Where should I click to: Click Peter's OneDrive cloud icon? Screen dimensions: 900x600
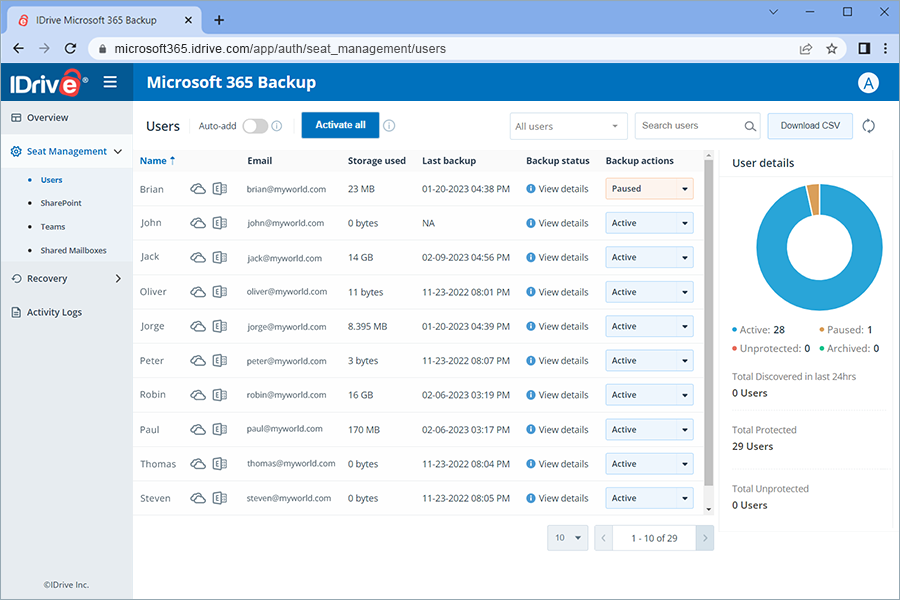[x=198, y=361]
